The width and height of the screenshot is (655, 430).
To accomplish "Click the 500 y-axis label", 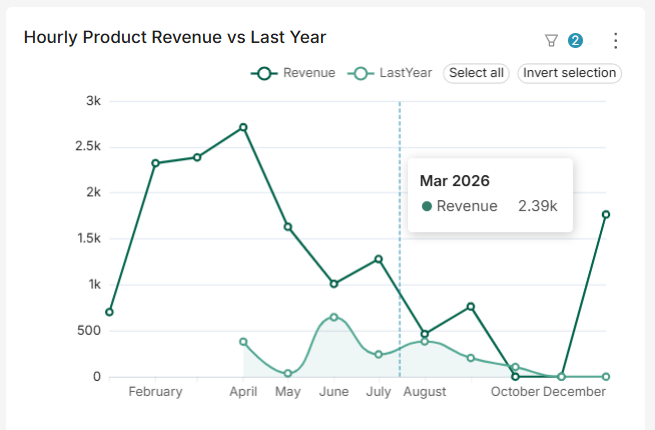I will click(89, 331).
